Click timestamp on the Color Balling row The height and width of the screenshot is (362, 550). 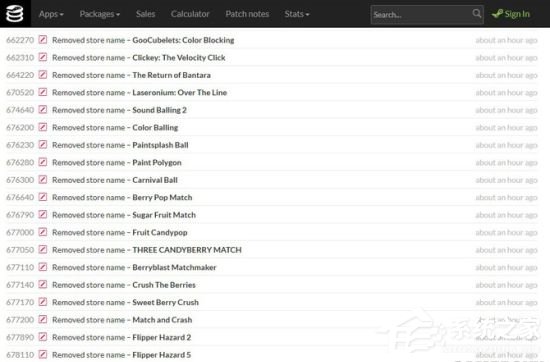(506, 128)
